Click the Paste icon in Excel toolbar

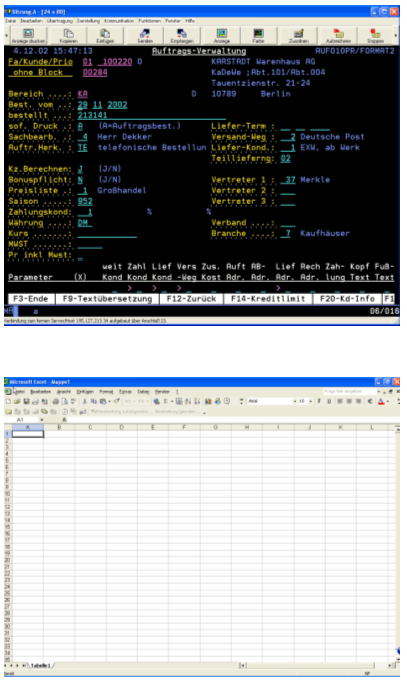pos(103,401)
